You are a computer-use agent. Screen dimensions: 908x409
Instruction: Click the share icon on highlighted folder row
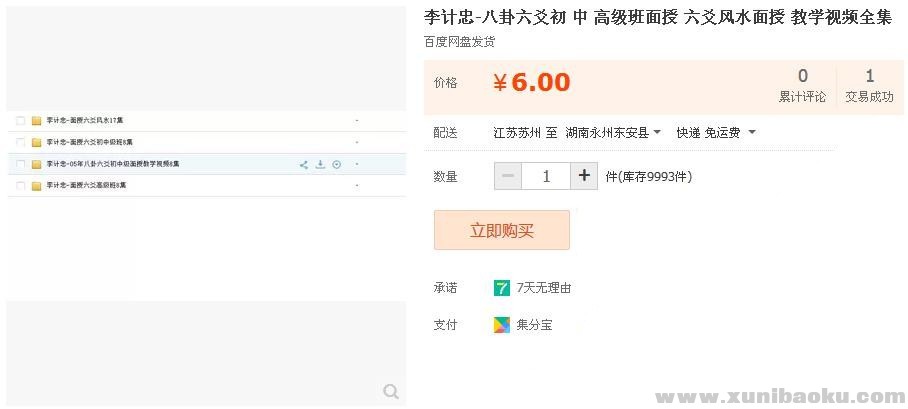(x=304, y=165)
